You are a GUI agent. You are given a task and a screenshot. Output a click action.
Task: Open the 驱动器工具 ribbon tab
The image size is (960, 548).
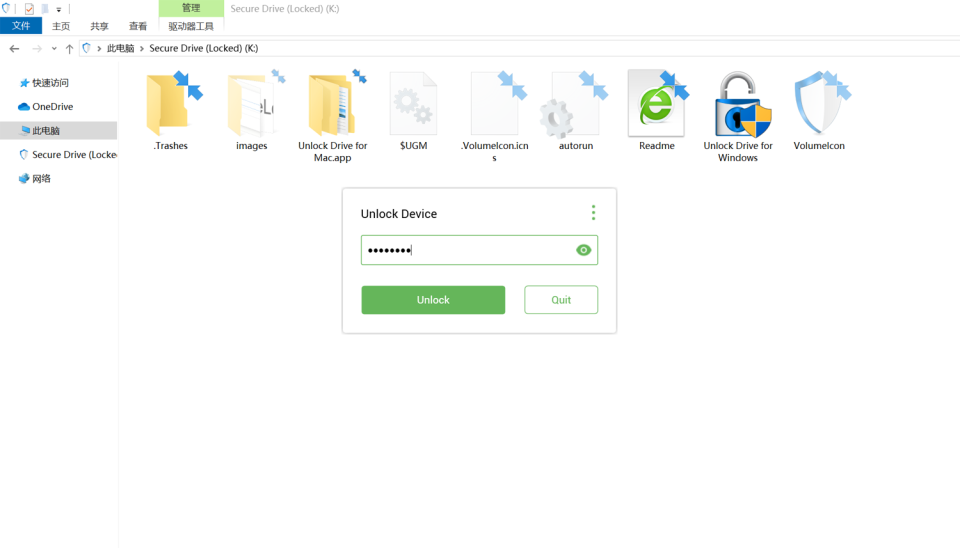click(191, 26)
